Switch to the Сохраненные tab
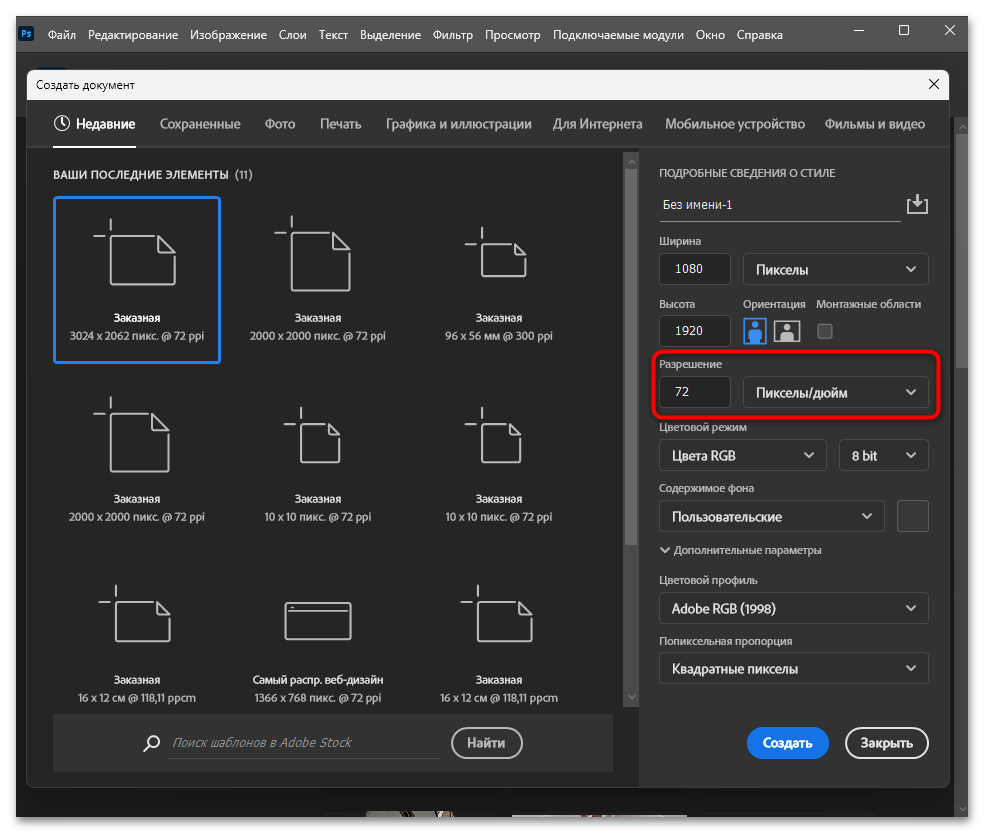Image resolution: width=984 pixels, height=833 pixels. click(x=200, y=124)
